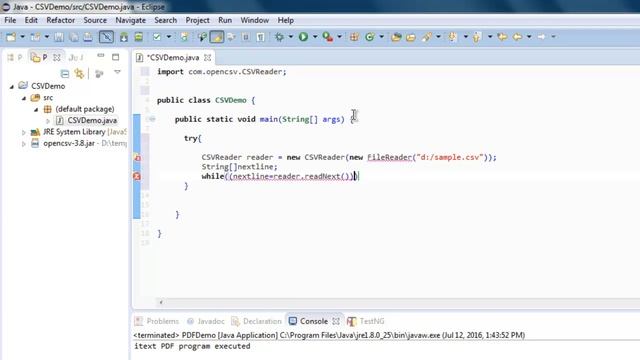Click the Previous Annotation arrow icon

coord(476,37)
